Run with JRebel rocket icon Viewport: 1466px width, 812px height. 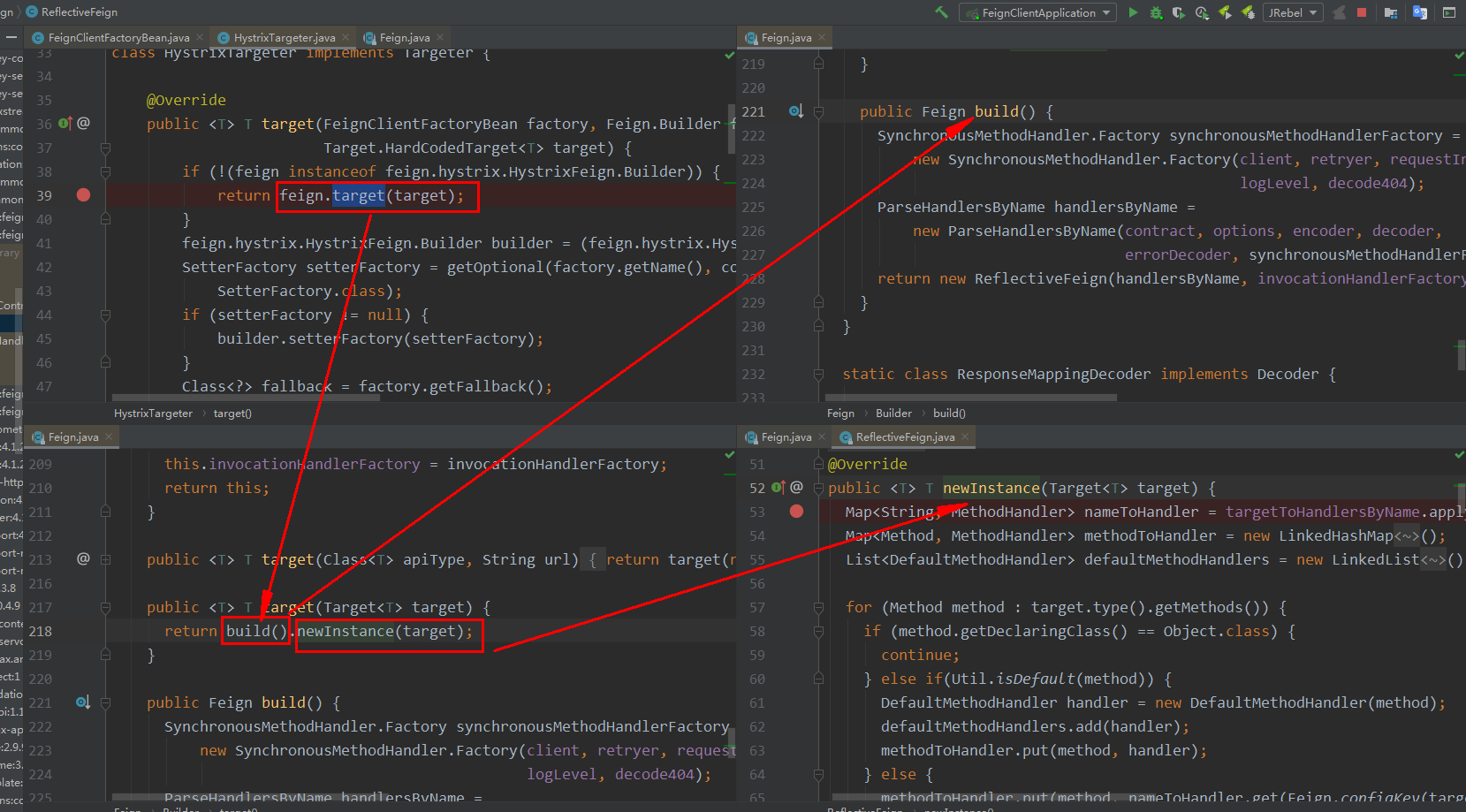tap(1225, 12)
